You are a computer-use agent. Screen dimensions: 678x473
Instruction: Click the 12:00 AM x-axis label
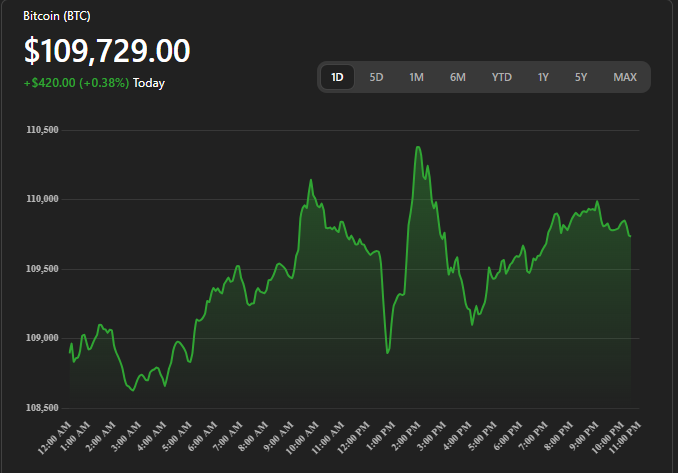pos(55,438)
